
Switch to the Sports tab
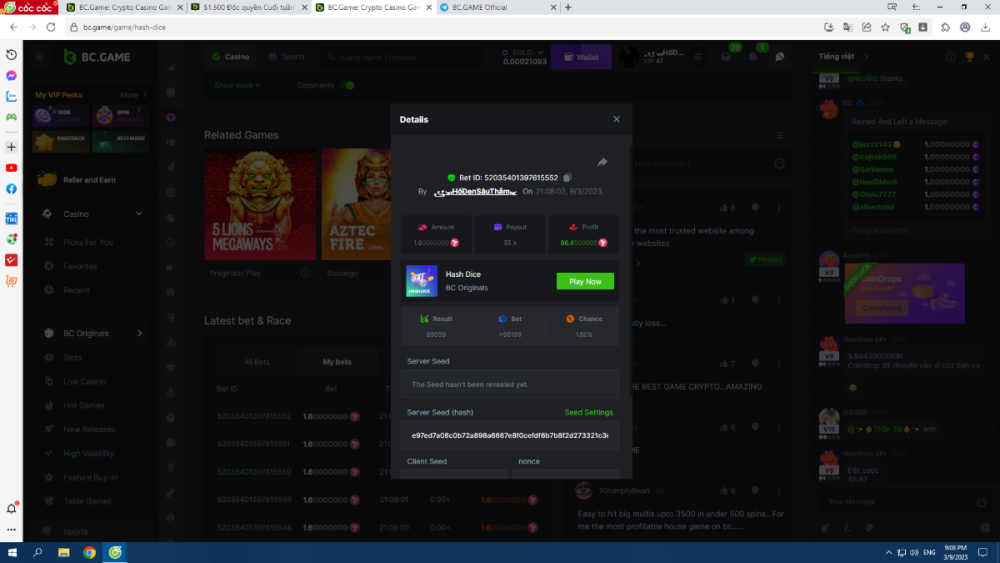tap(286, 57)
